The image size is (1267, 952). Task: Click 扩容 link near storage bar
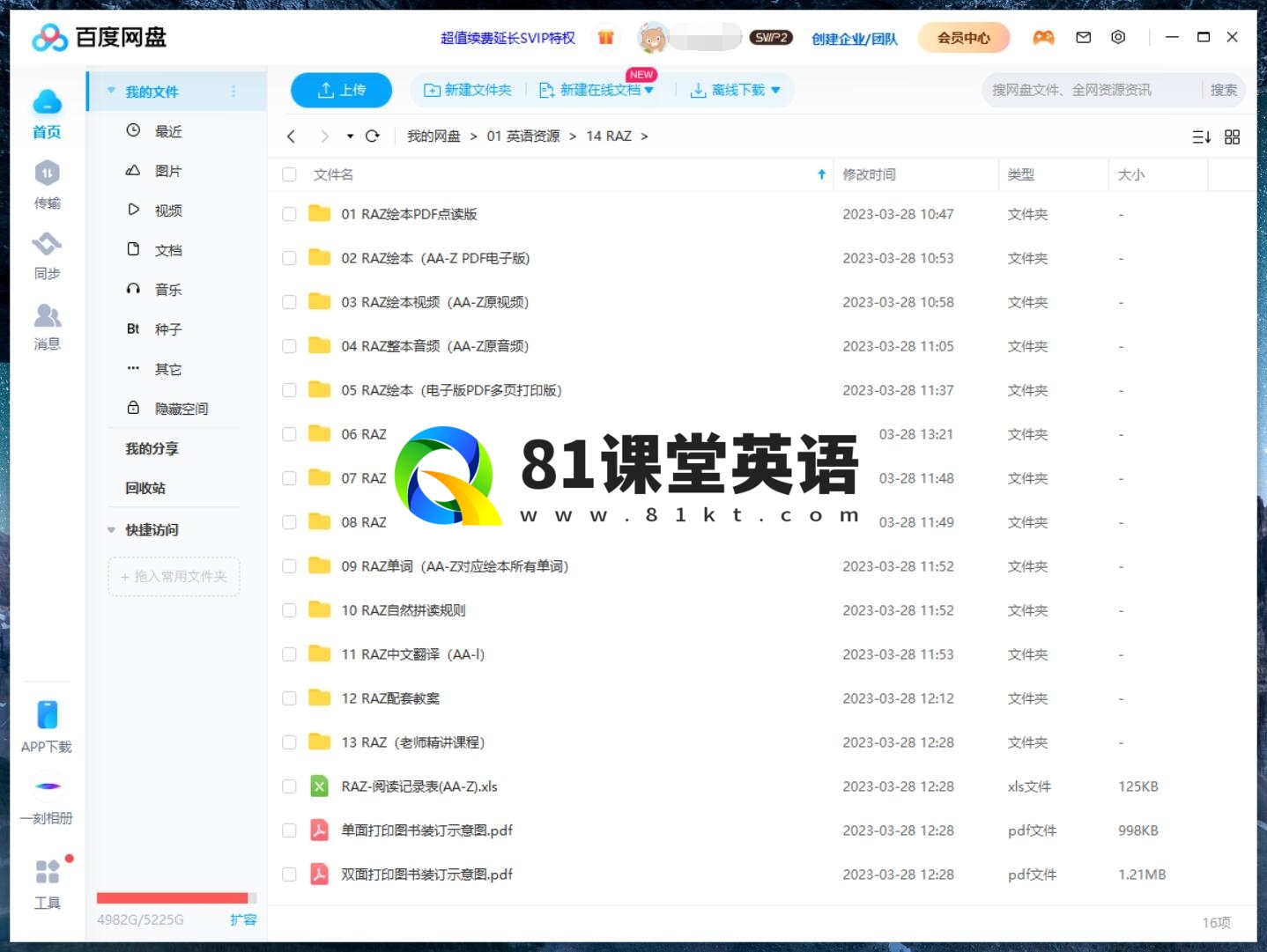click(243, 919)
